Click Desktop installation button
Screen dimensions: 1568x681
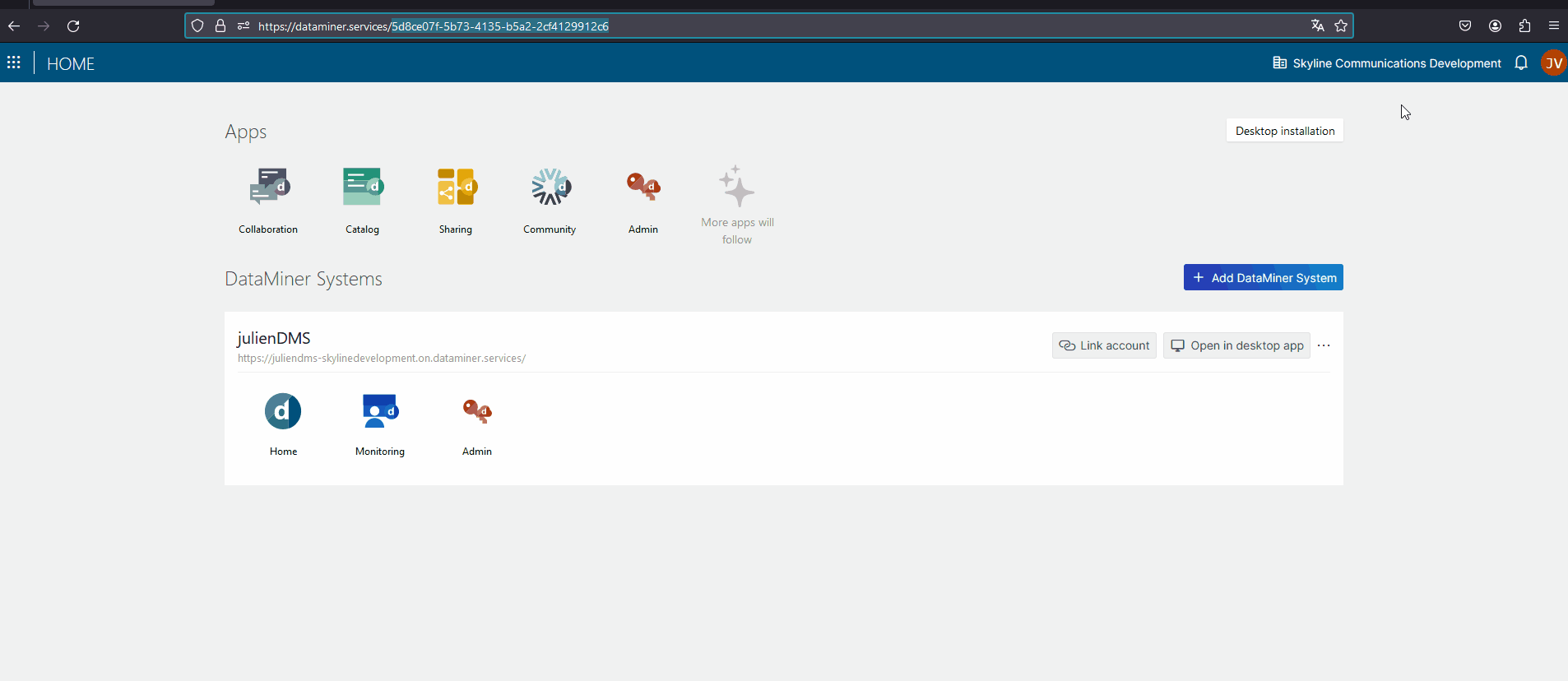(x=1285, y=131)
